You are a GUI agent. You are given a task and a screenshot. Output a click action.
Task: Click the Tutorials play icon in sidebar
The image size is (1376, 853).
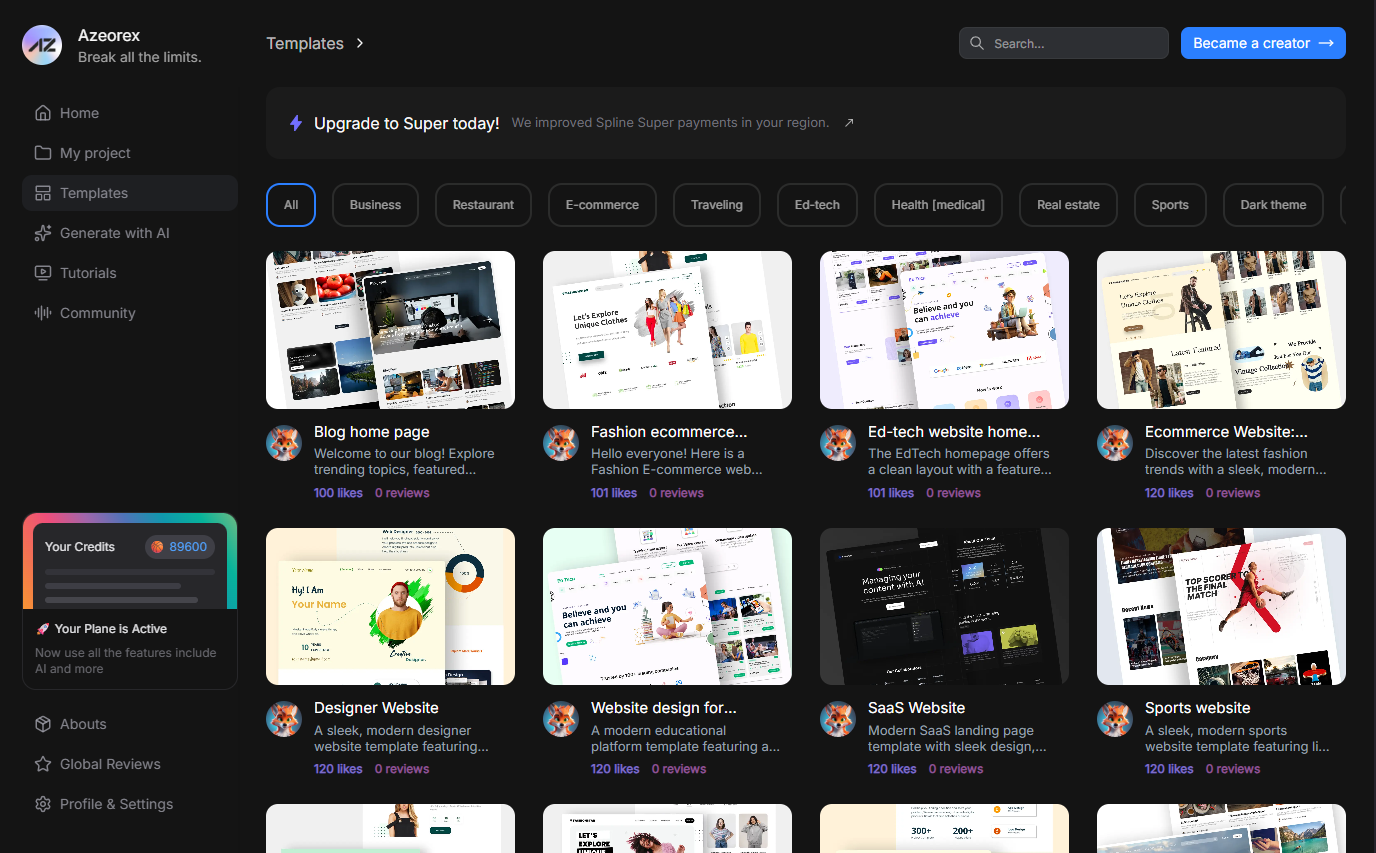pyautogui.click(x=43, y=273)
